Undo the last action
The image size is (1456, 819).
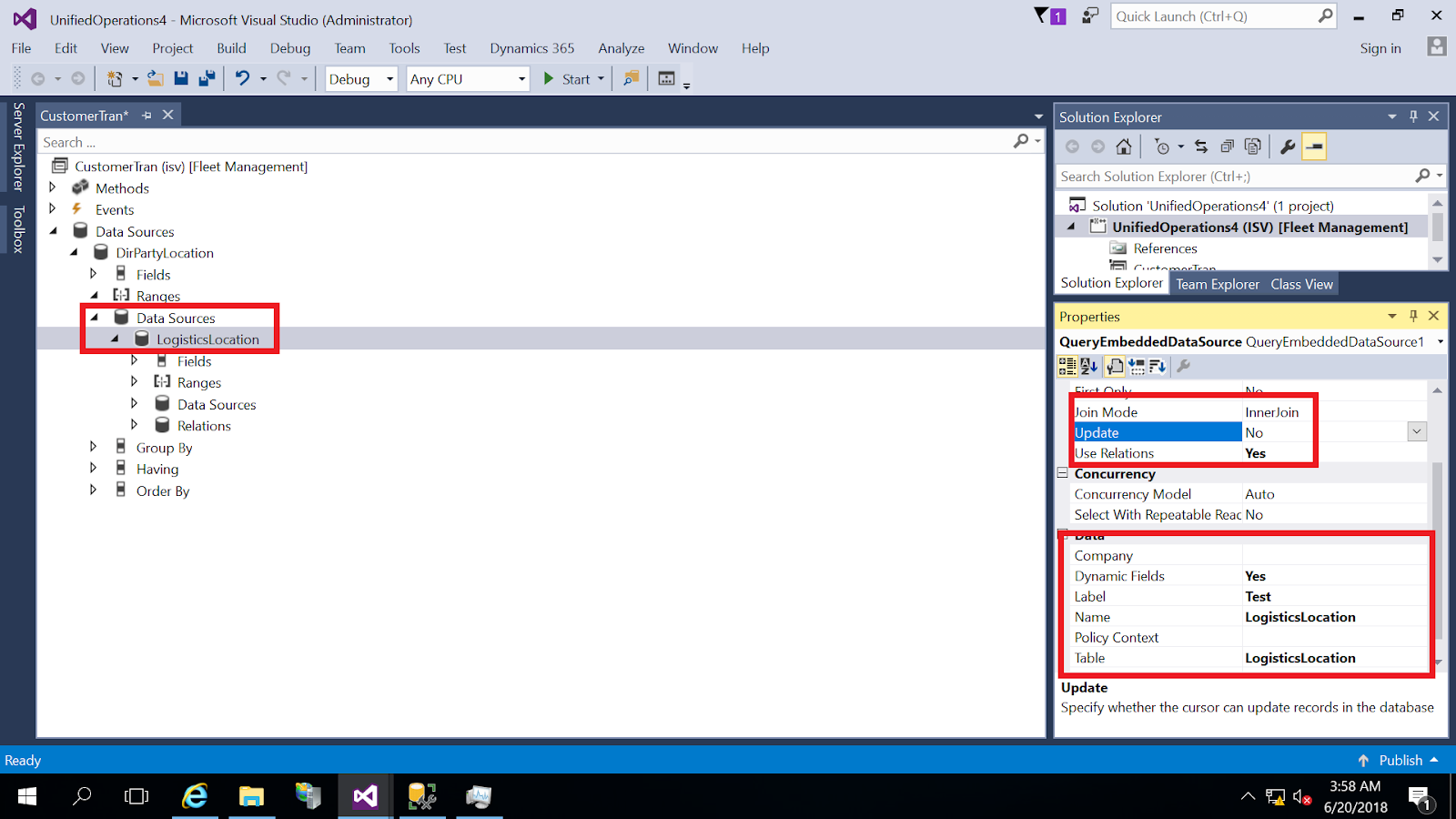(242, 79)
